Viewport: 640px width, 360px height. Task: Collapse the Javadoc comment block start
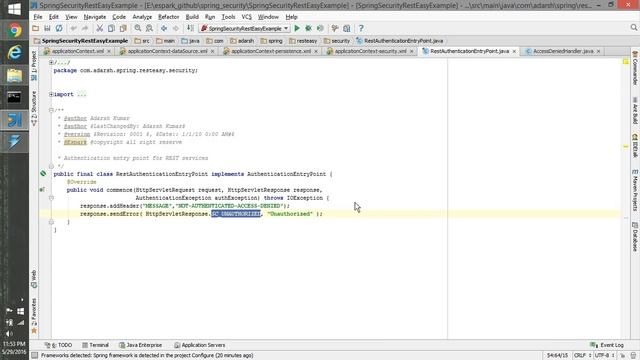click(51, 110)
